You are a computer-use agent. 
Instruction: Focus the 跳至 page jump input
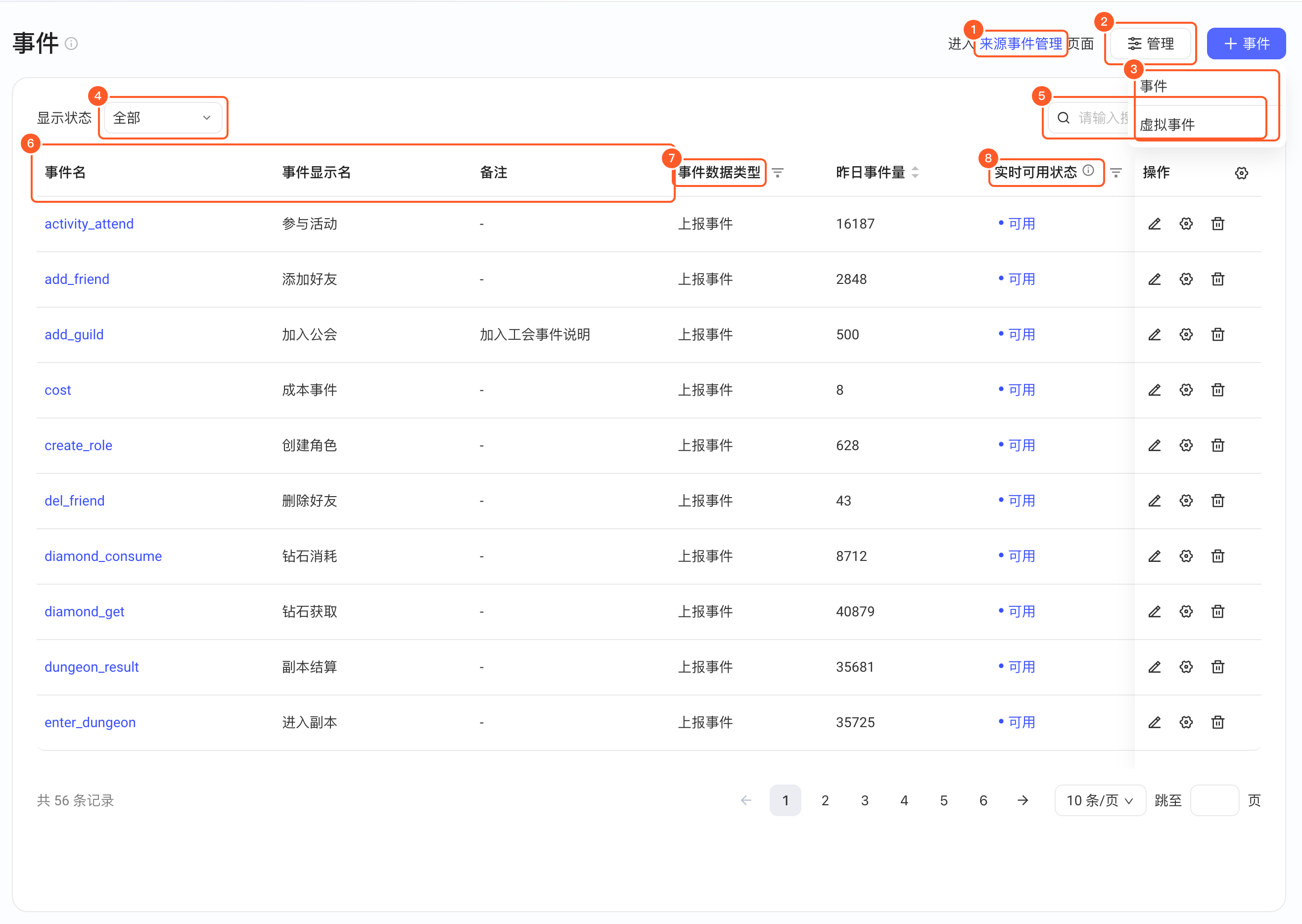[x=1214, y=800]
